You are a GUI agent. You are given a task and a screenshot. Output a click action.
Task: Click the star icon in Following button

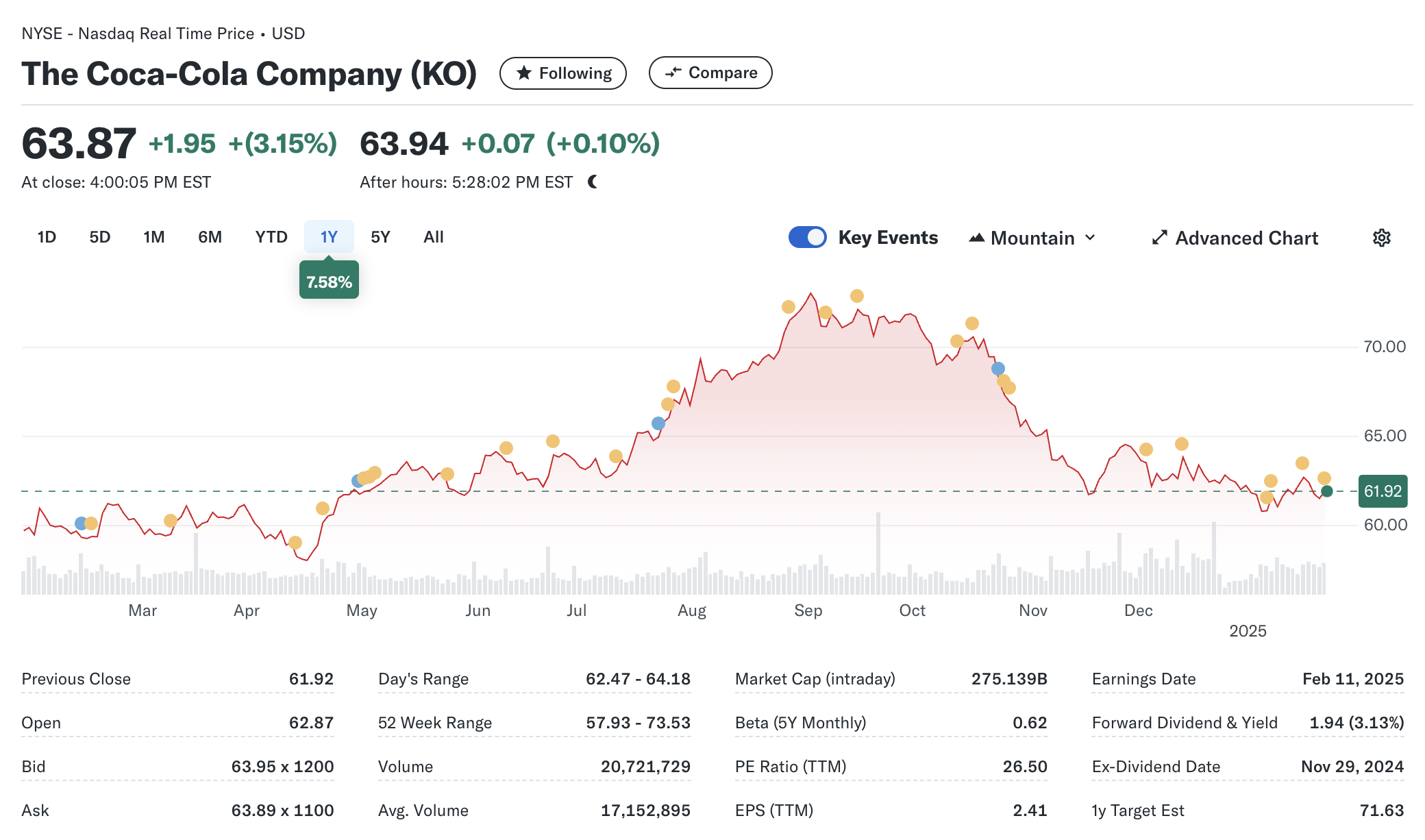(x=524, y=73)
